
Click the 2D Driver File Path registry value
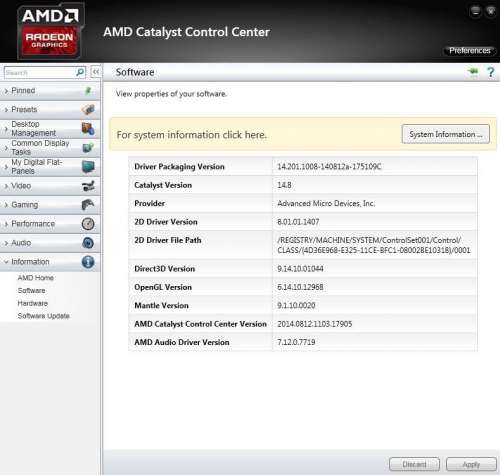click(x=374, y=245)
